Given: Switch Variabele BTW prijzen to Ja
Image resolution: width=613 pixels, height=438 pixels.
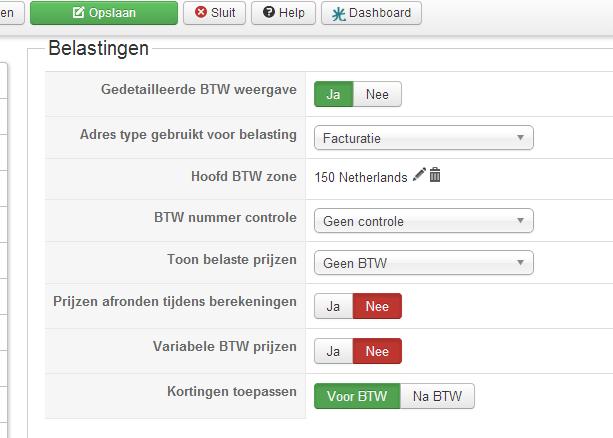Looking at the screenshot, I should (x=334, y=351).
